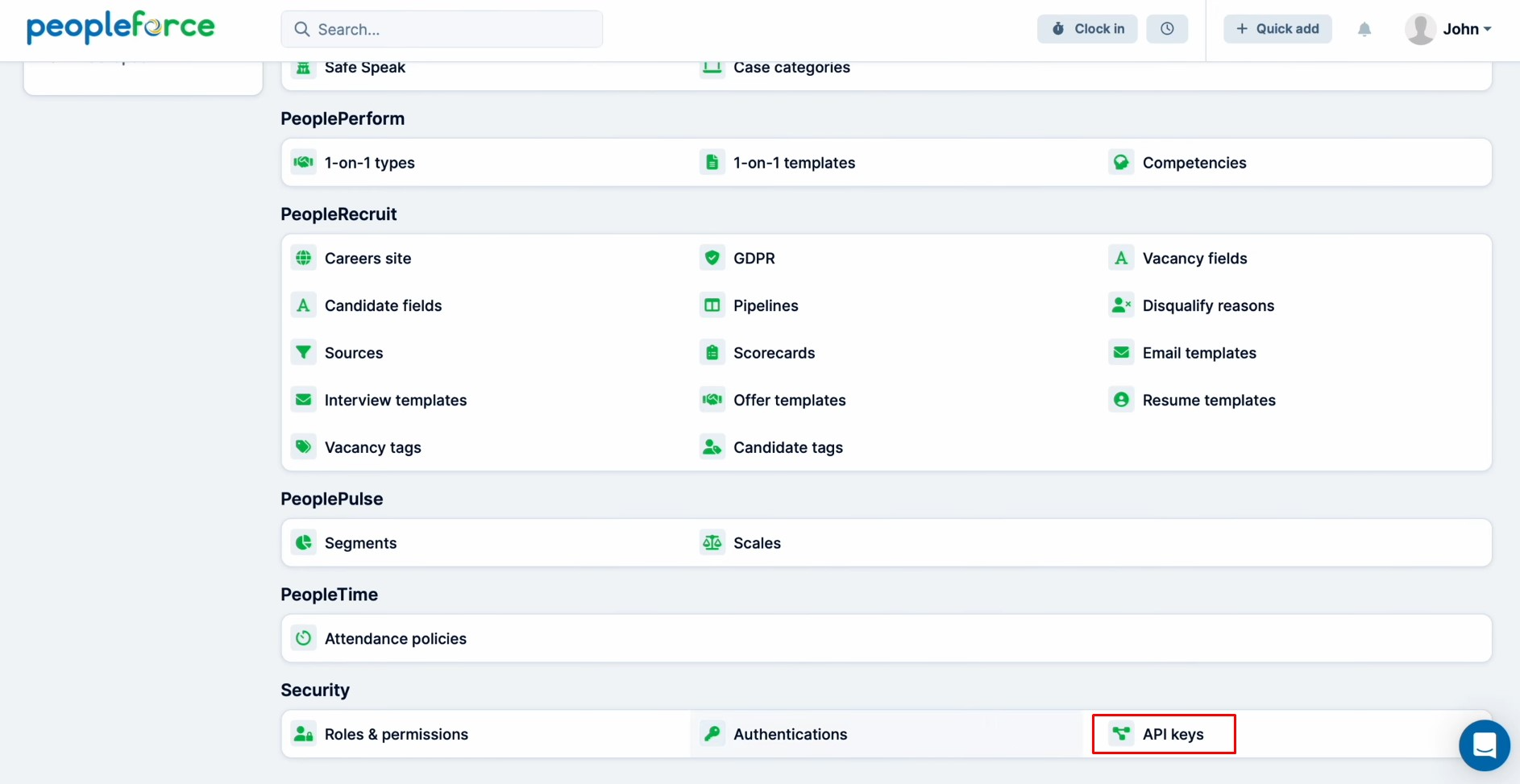
Task: Select the Segments pie chart icon
Action: (303, 542)
